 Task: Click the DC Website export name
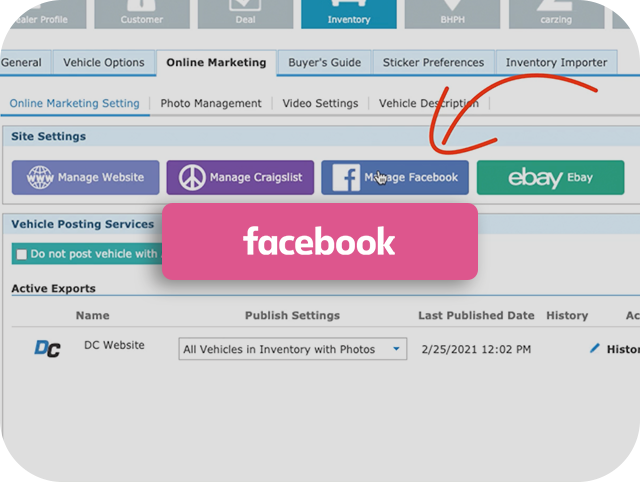pyautogui.click(x=114, y=345)
